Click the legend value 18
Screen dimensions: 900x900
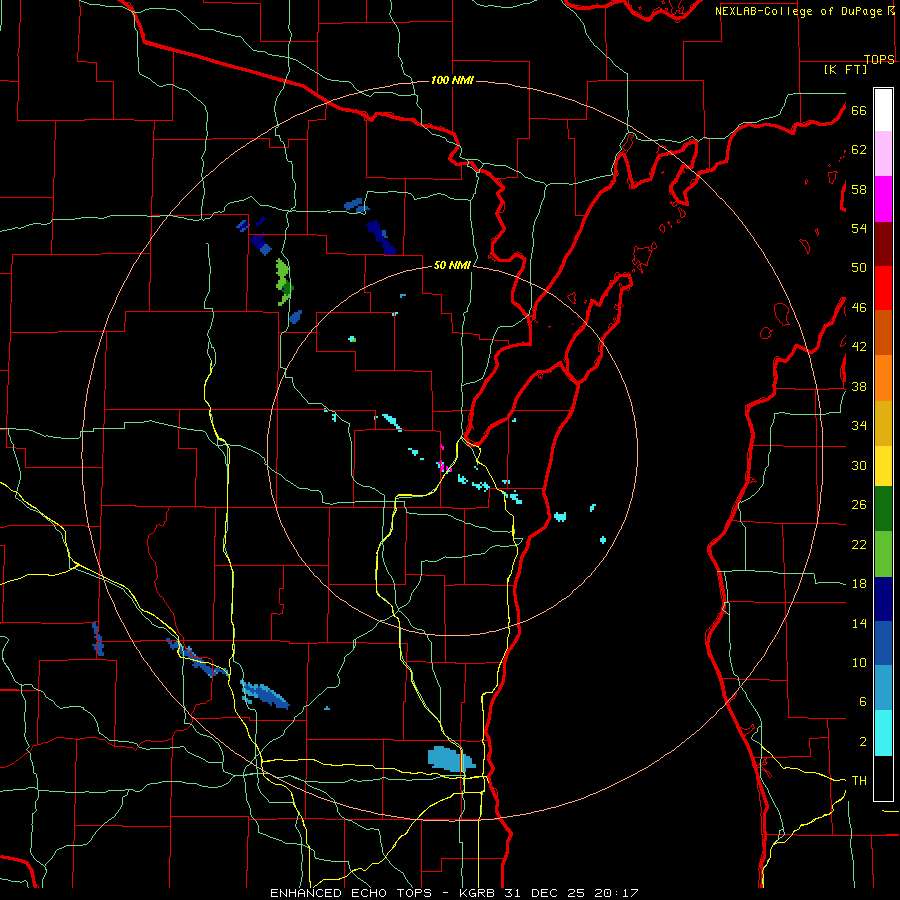pos(859,584)
